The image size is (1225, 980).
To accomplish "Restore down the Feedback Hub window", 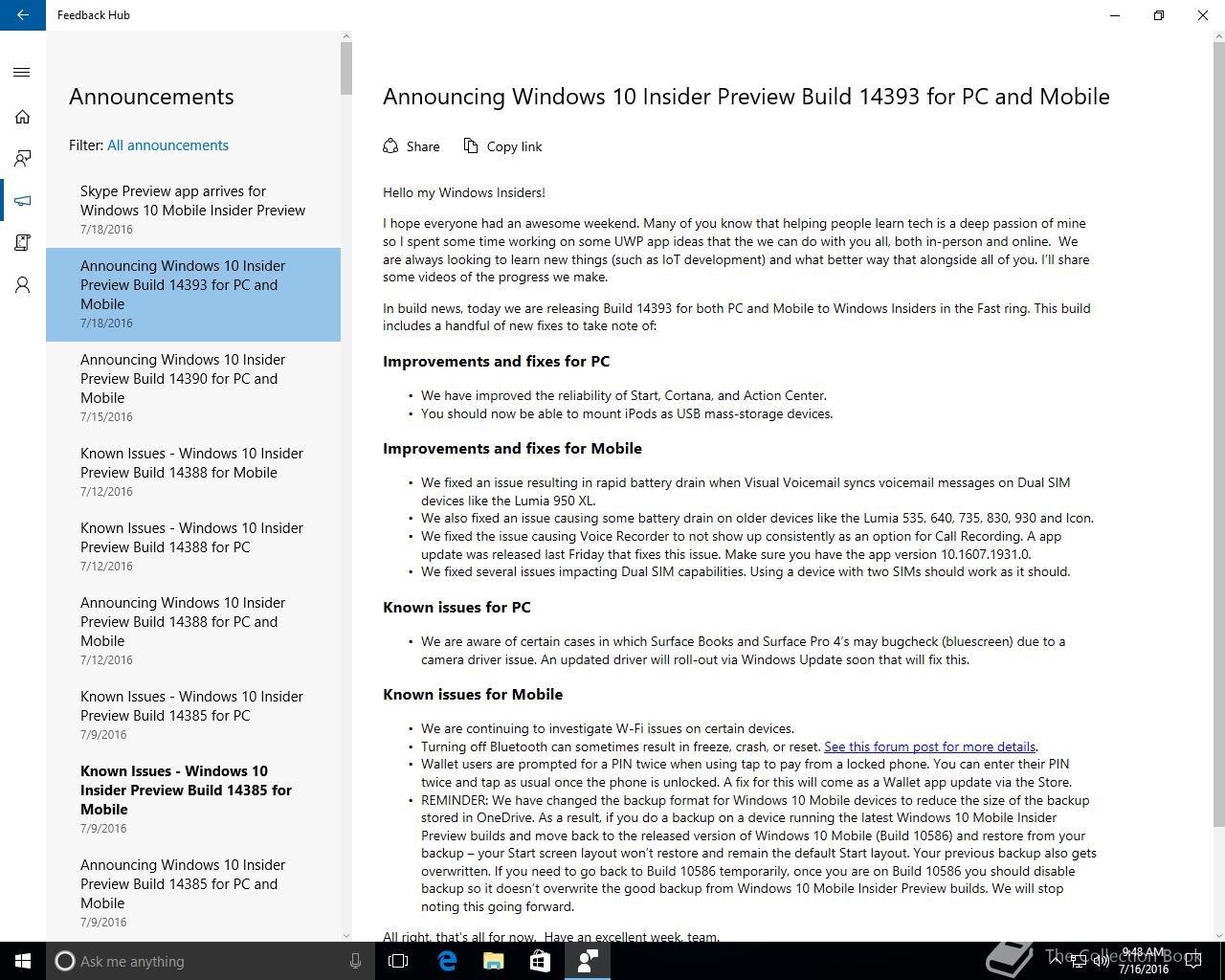I will 1159,15.
